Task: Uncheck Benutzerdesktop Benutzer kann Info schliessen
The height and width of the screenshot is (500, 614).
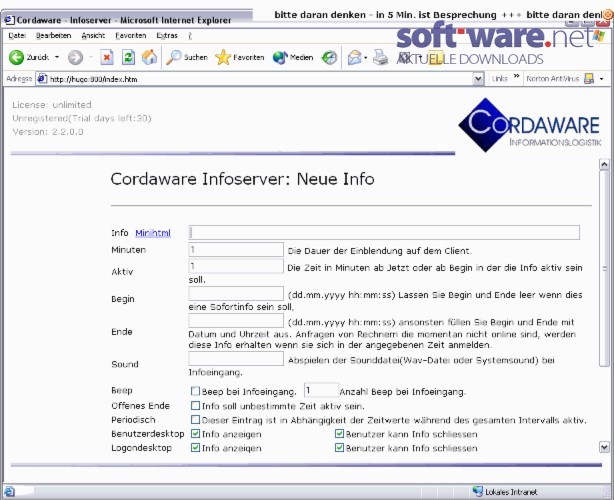Action: click(x=340, y=434)
